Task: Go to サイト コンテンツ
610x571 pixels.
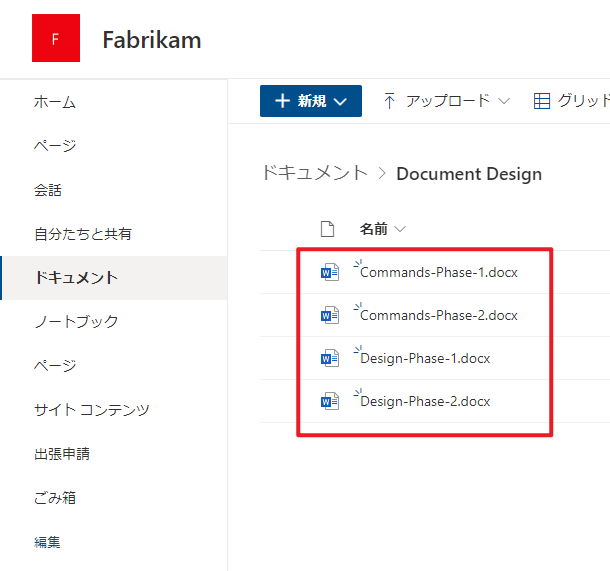Action: coord(92,410)
